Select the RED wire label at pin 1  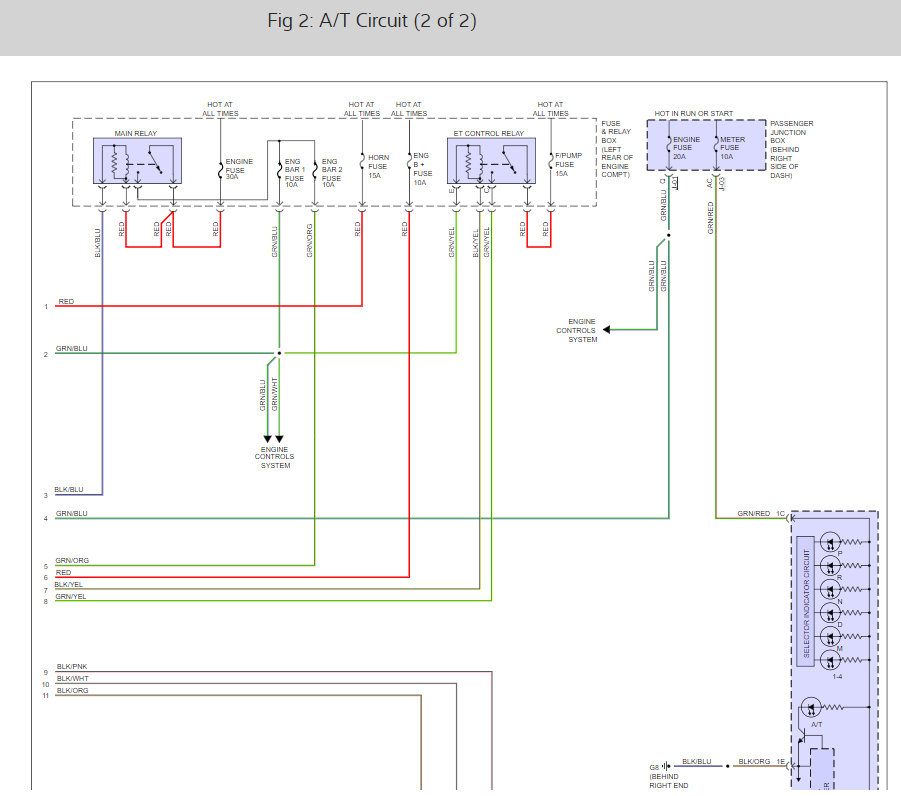tap(66, 301)
